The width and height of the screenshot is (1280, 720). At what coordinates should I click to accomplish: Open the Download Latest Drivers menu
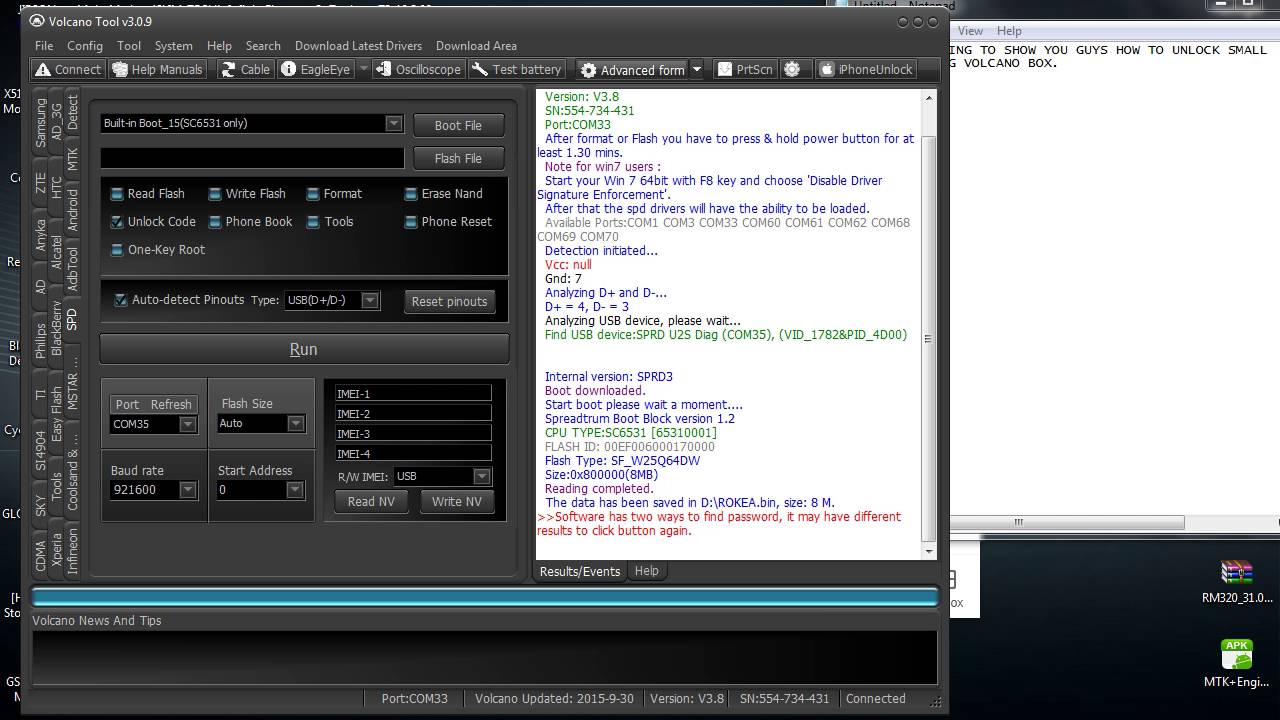pyautogui.click(x=358, y=46)
